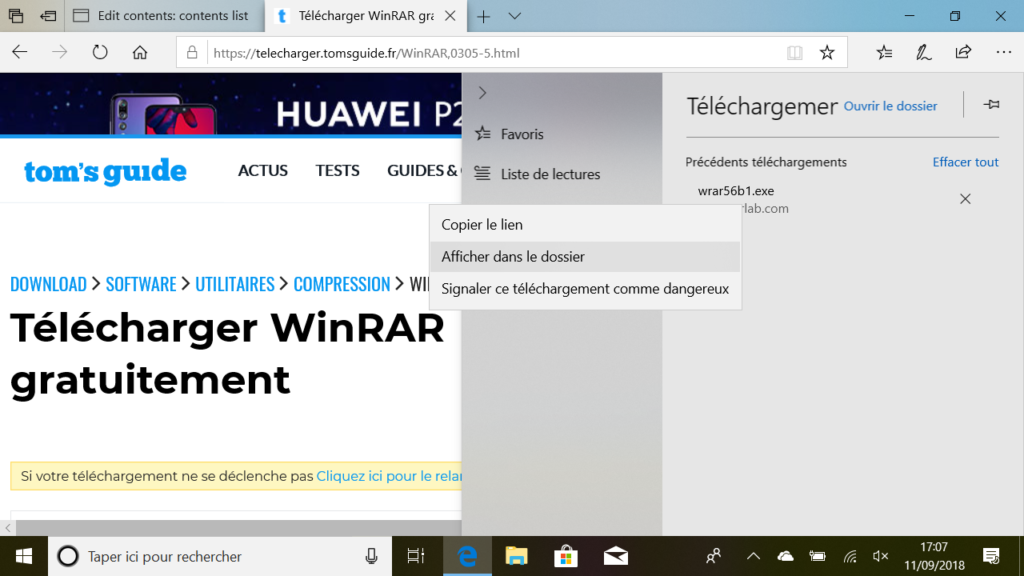
Task: Open the Windows Start menu
Action: (x=24, y=556)
